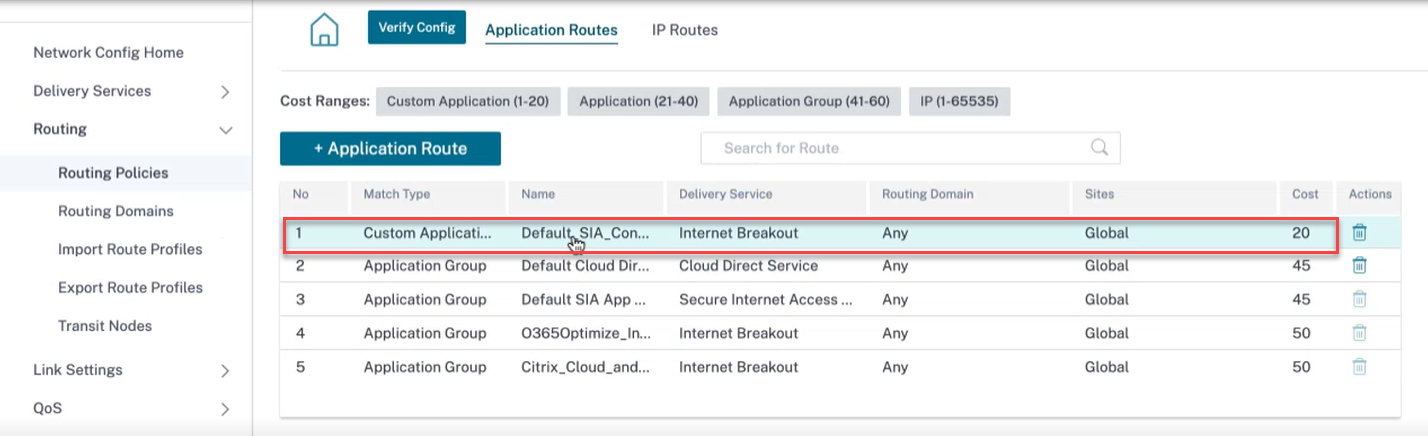Click Internet Breakout in Citrix_Cloud row
Viewport: 1428px width, 436px height.
pyautogui.click(x=738, y=367)
